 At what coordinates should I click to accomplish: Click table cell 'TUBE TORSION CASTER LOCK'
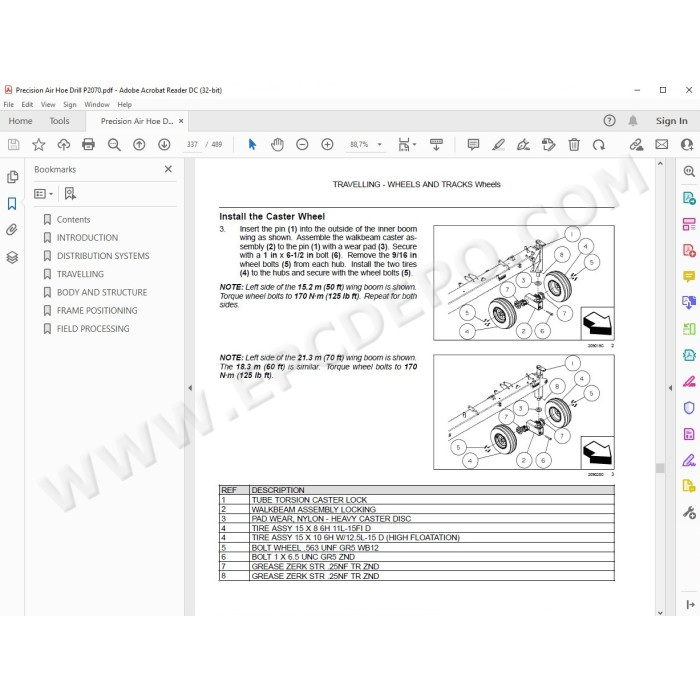(x=309, y=500)
